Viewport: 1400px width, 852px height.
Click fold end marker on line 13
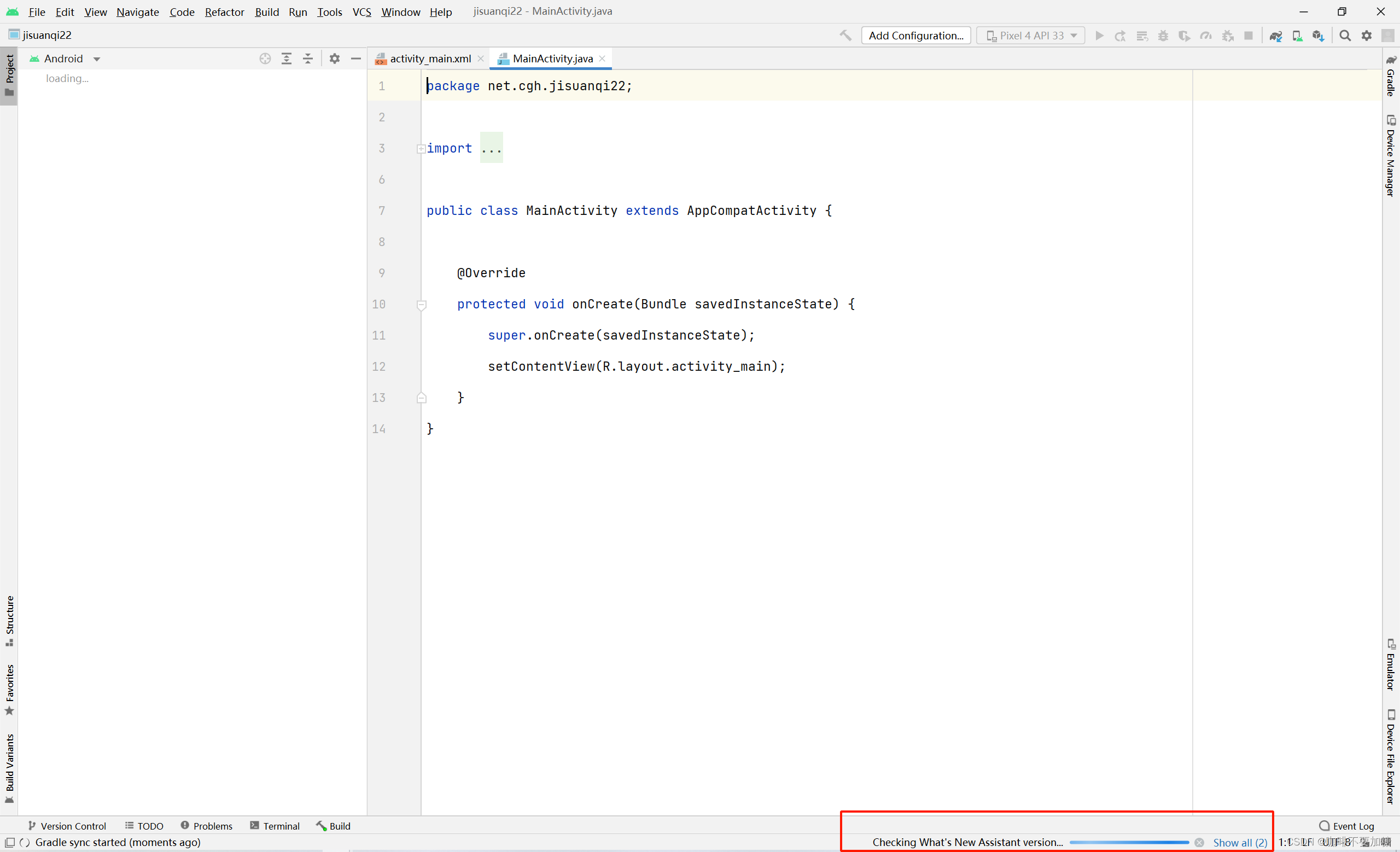click(x=421, y=398)
